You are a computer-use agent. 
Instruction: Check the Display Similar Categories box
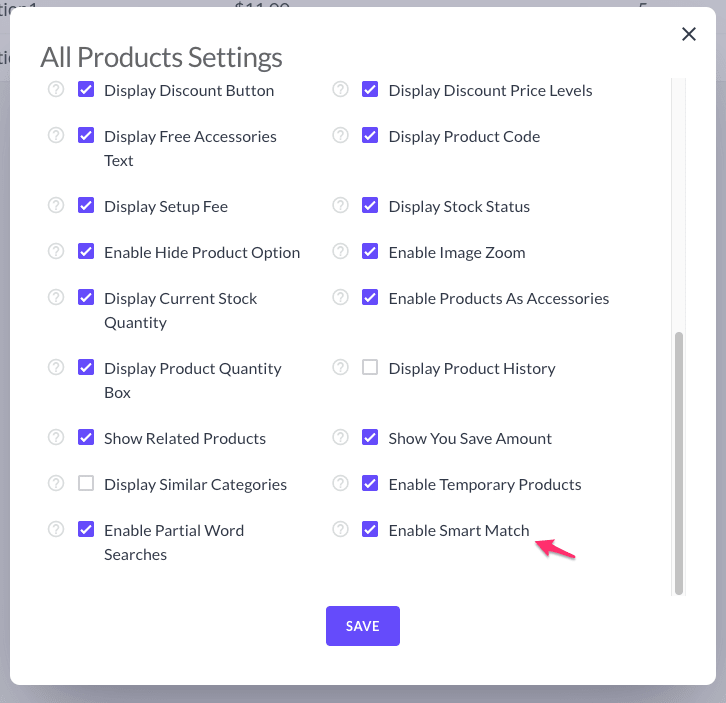pos(86,484)
